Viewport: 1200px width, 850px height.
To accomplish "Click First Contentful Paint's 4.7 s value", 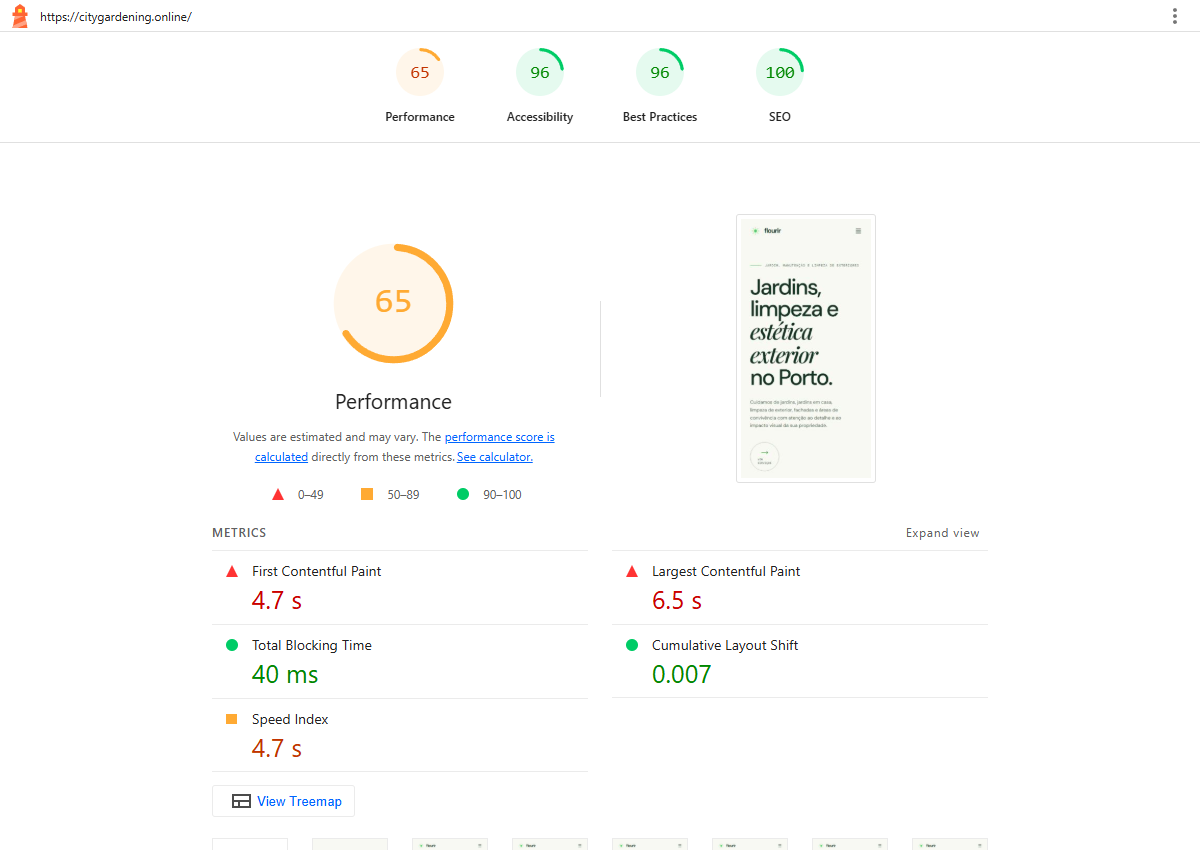I will pos(277,601).
